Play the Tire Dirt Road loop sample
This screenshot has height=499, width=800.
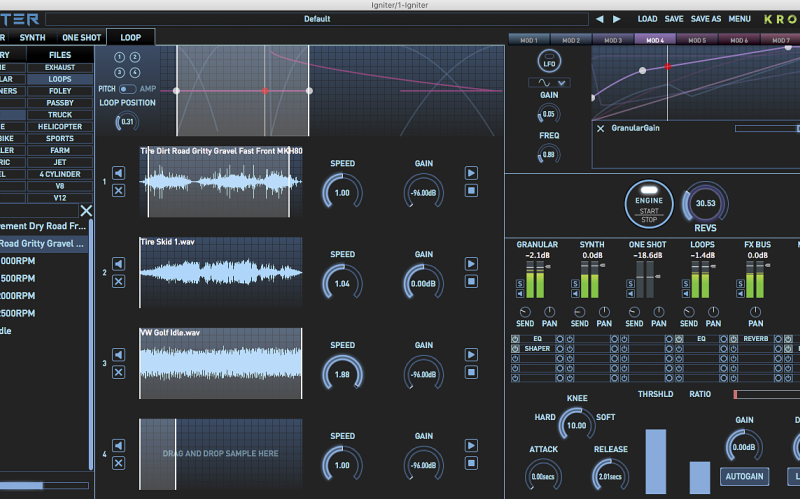pos(471,173)
